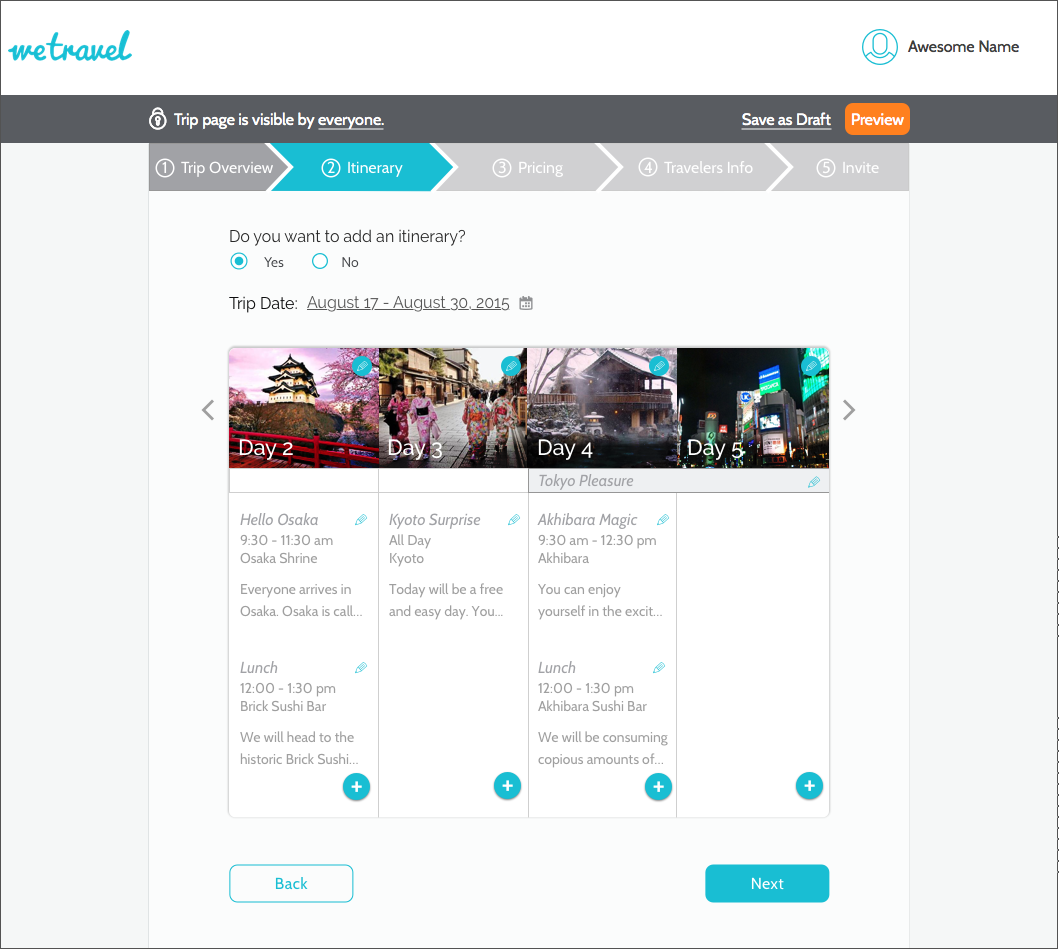Screen dimensions: 1059x949
Task: Switch to Trip Overview step
Action: point(215,168)
